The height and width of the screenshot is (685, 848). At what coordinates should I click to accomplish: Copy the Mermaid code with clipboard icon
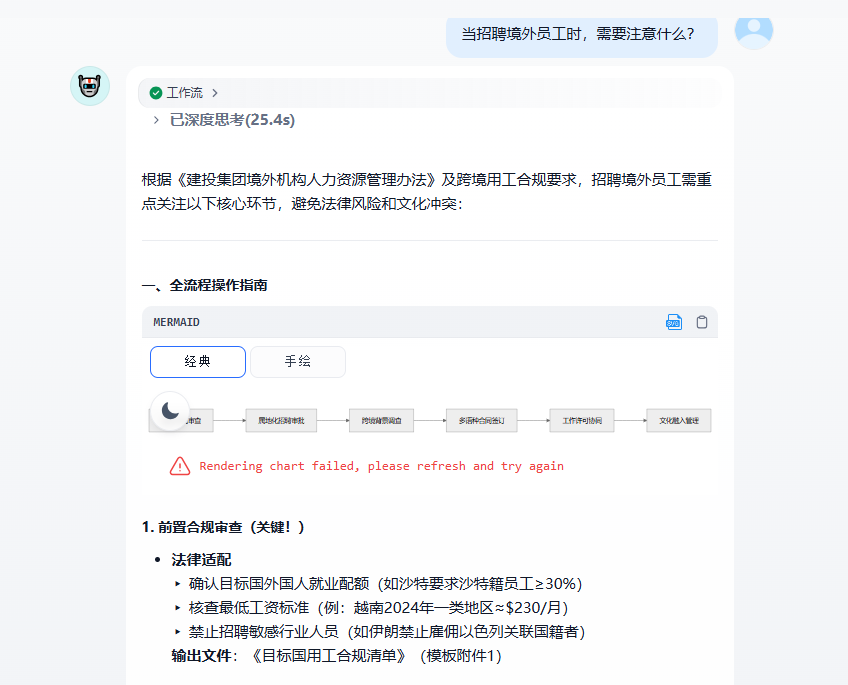(702, 322)
